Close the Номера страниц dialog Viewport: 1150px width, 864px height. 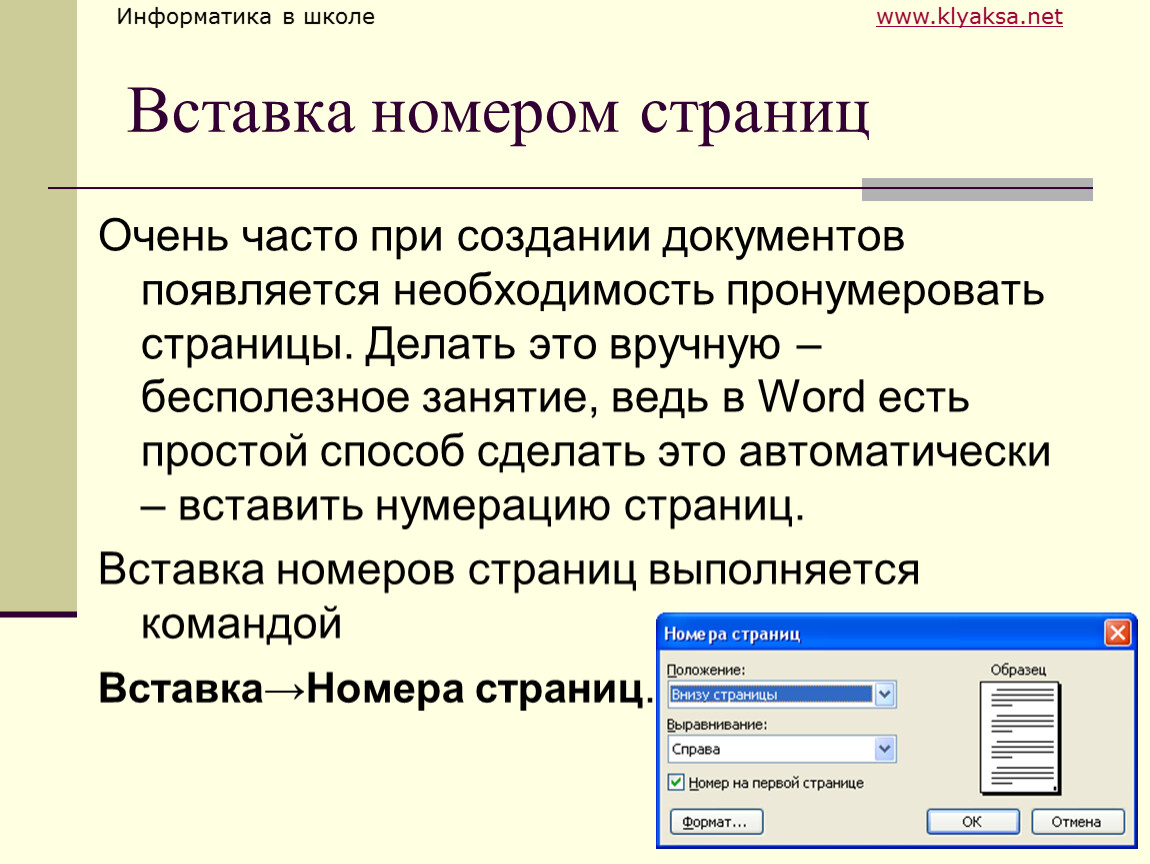(1117, 633)
